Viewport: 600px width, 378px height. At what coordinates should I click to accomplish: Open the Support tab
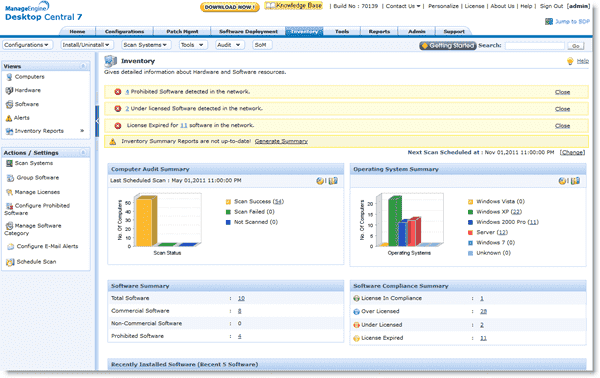(x=454, y=32)
